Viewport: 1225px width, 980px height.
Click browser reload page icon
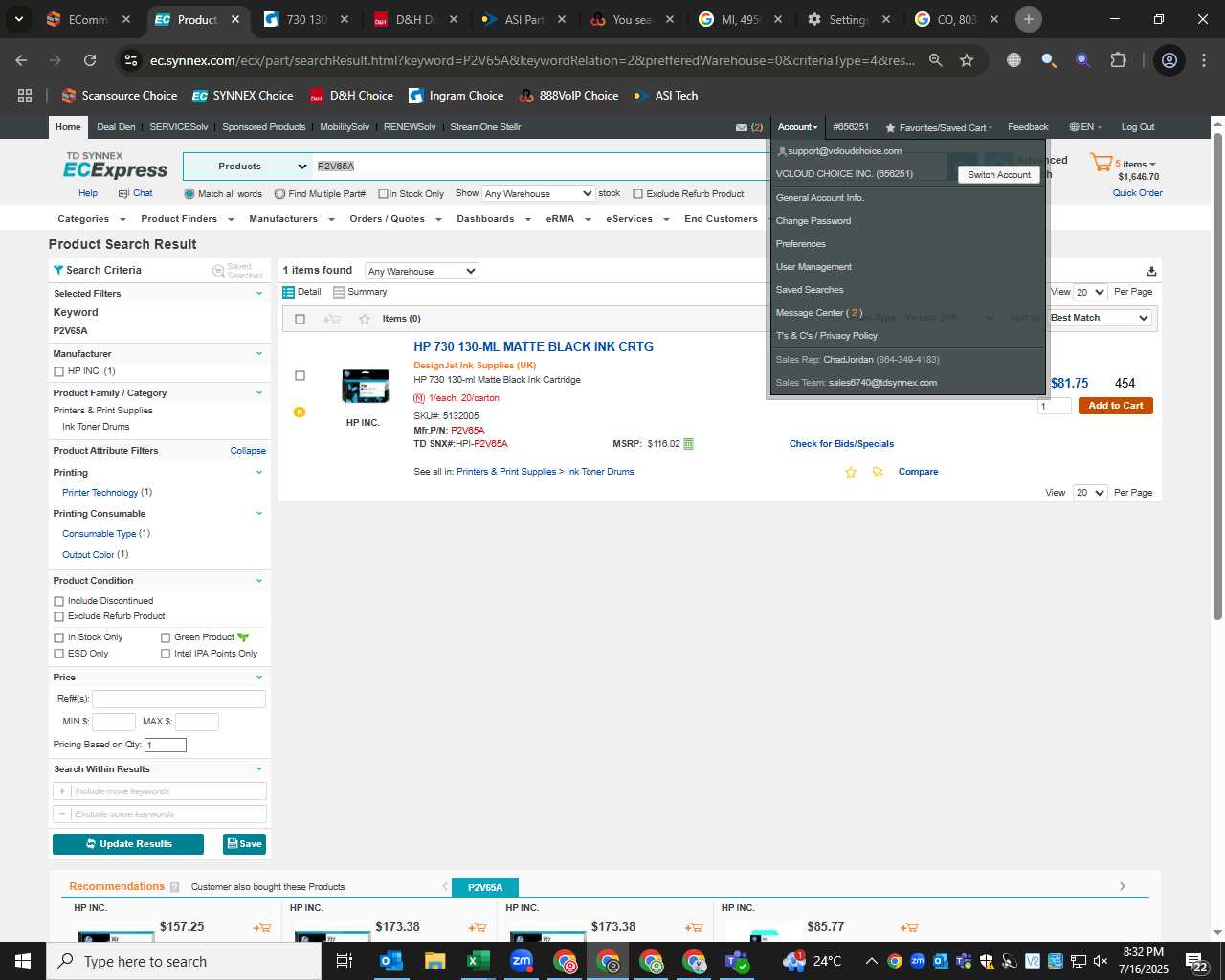click(x=90, y=60)
